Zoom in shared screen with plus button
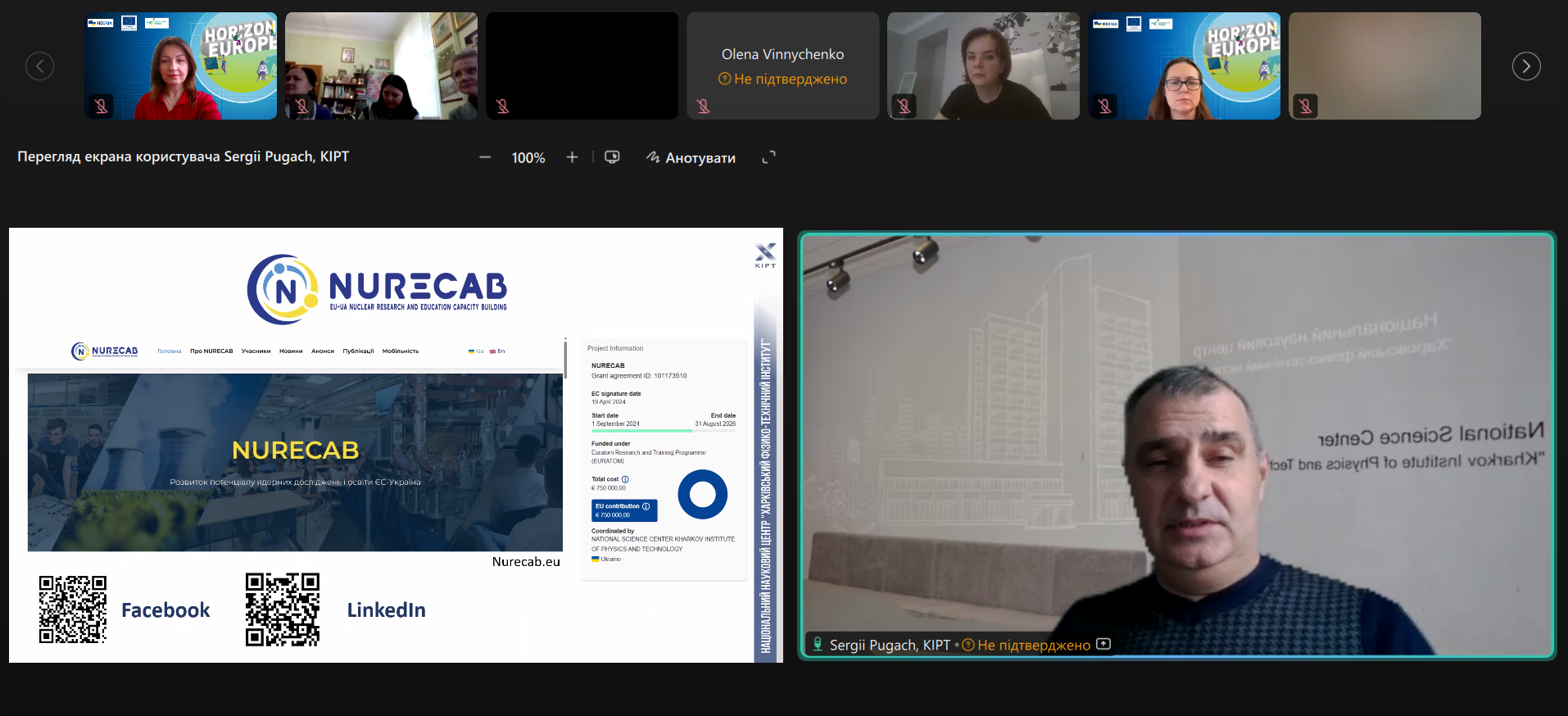This screenshot has height=716, width=1568. pyautogui.click(x=572, y=157)
